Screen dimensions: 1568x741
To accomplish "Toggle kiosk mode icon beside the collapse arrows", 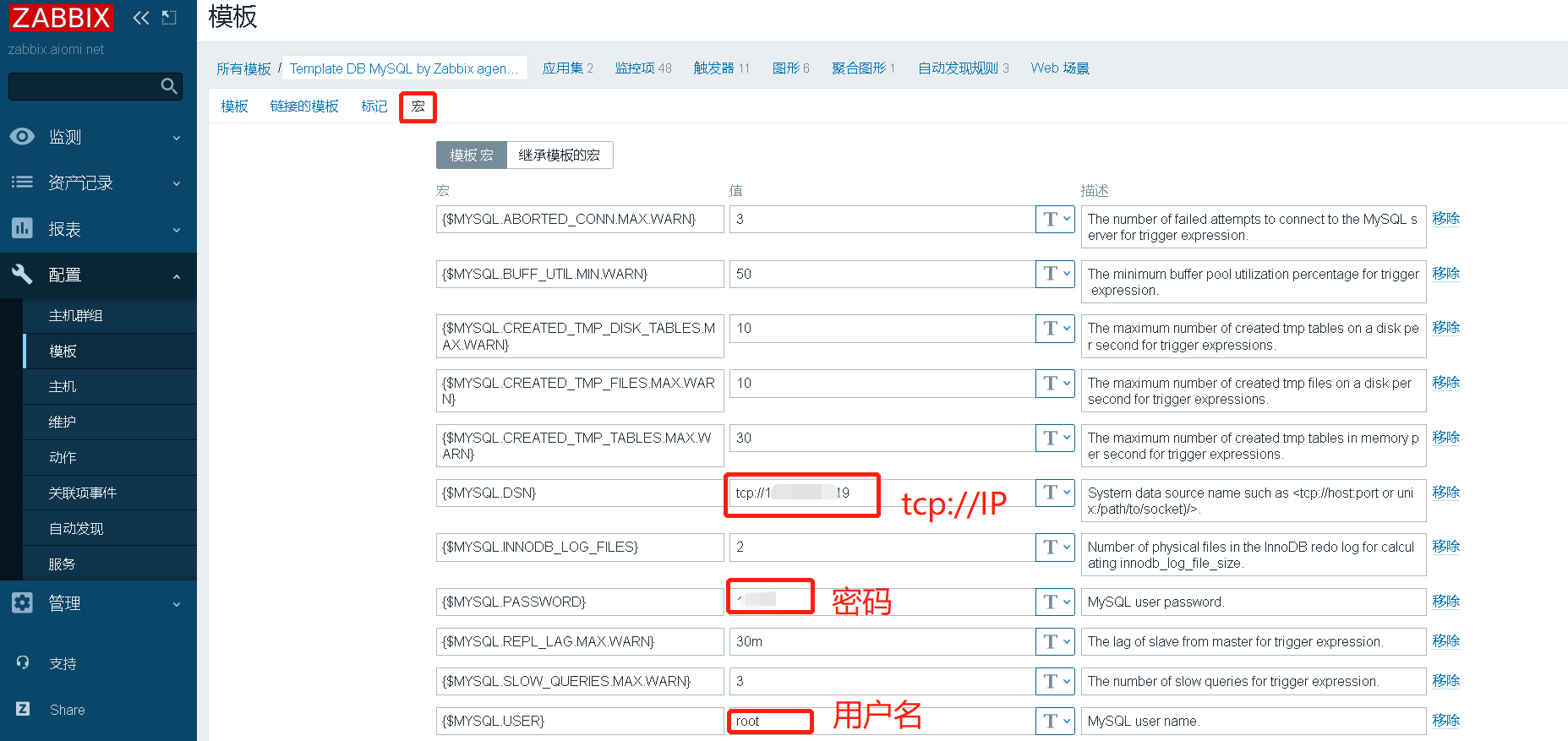I will pos(169,18).
